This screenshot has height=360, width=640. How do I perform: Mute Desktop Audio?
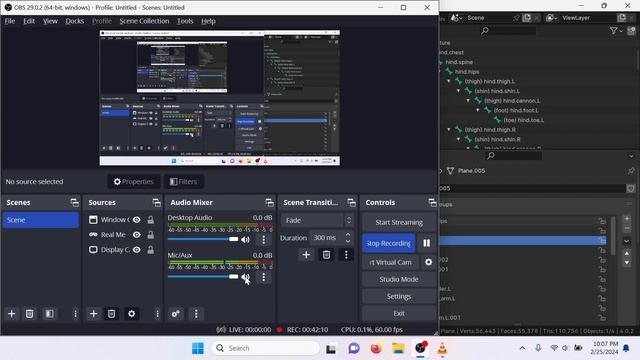(245, 240)
